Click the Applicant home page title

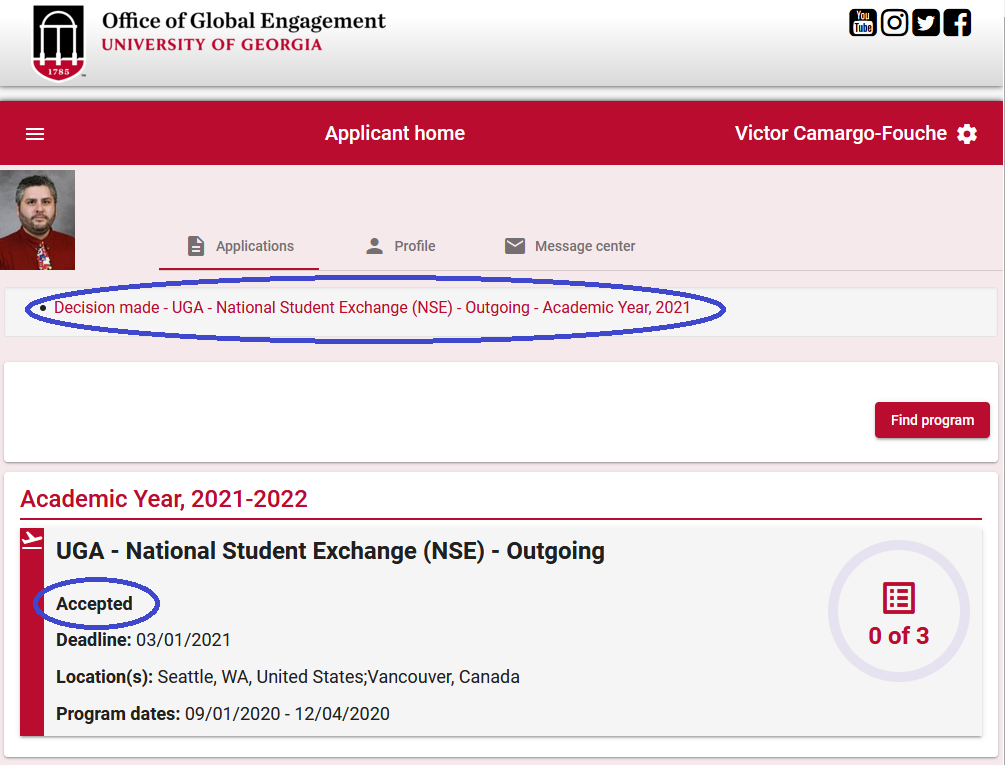pyautogui.click(x=395, y=133)
